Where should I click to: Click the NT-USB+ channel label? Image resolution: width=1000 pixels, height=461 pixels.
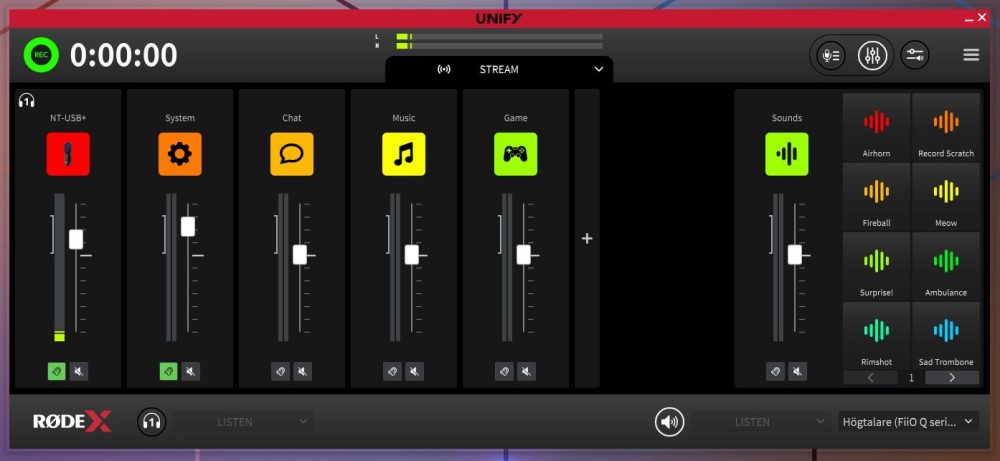[68, 118]
